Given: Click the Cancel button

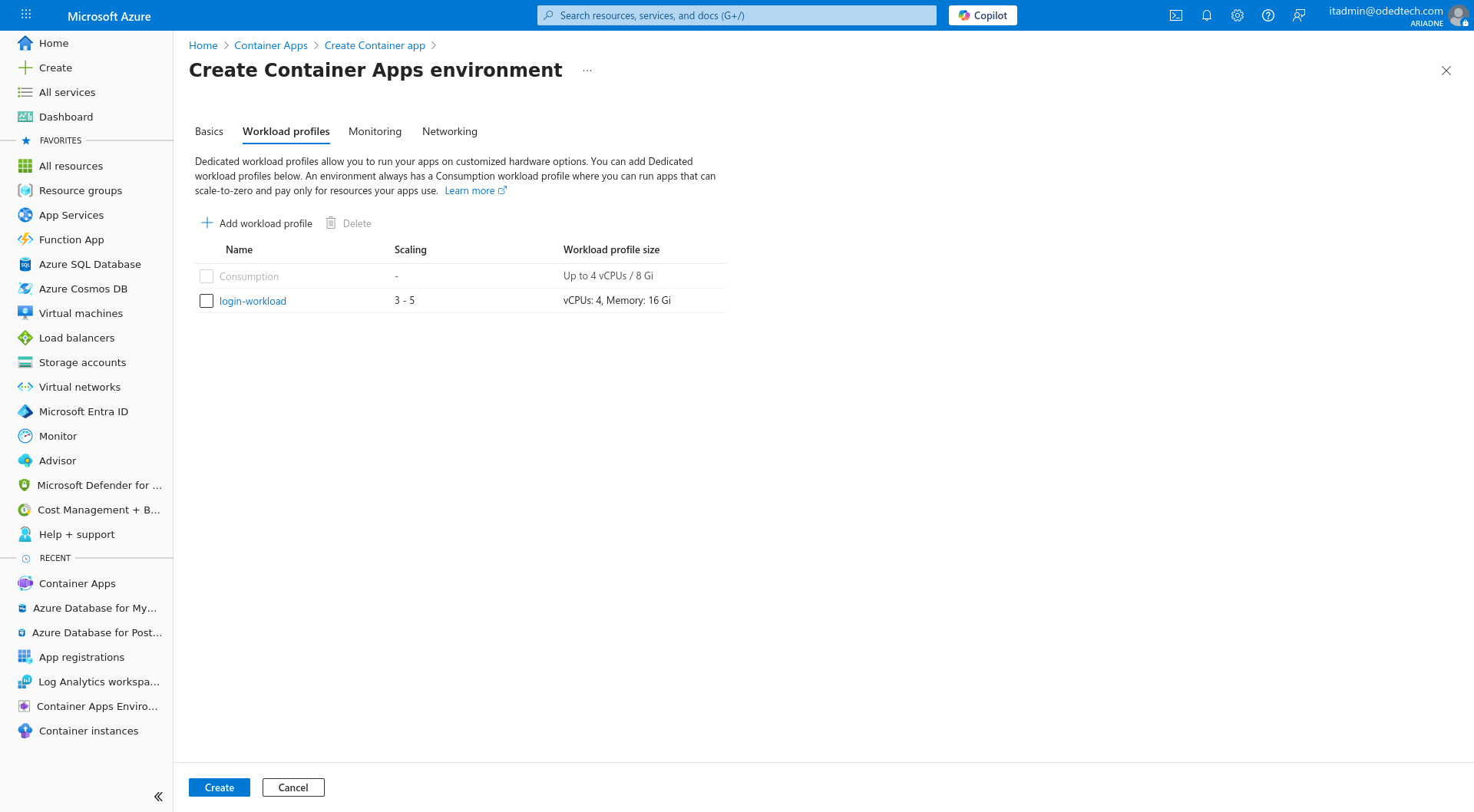Looking at the screenshot, I should click(x=293, y=787).
